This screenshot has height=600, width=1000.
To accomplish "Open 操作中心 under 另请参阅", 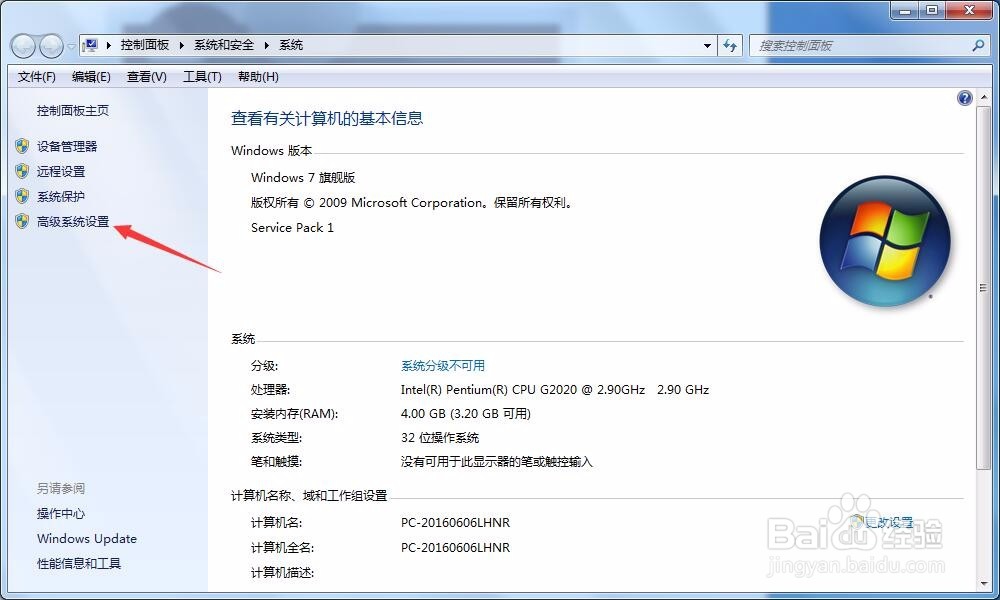I will 61,514.
